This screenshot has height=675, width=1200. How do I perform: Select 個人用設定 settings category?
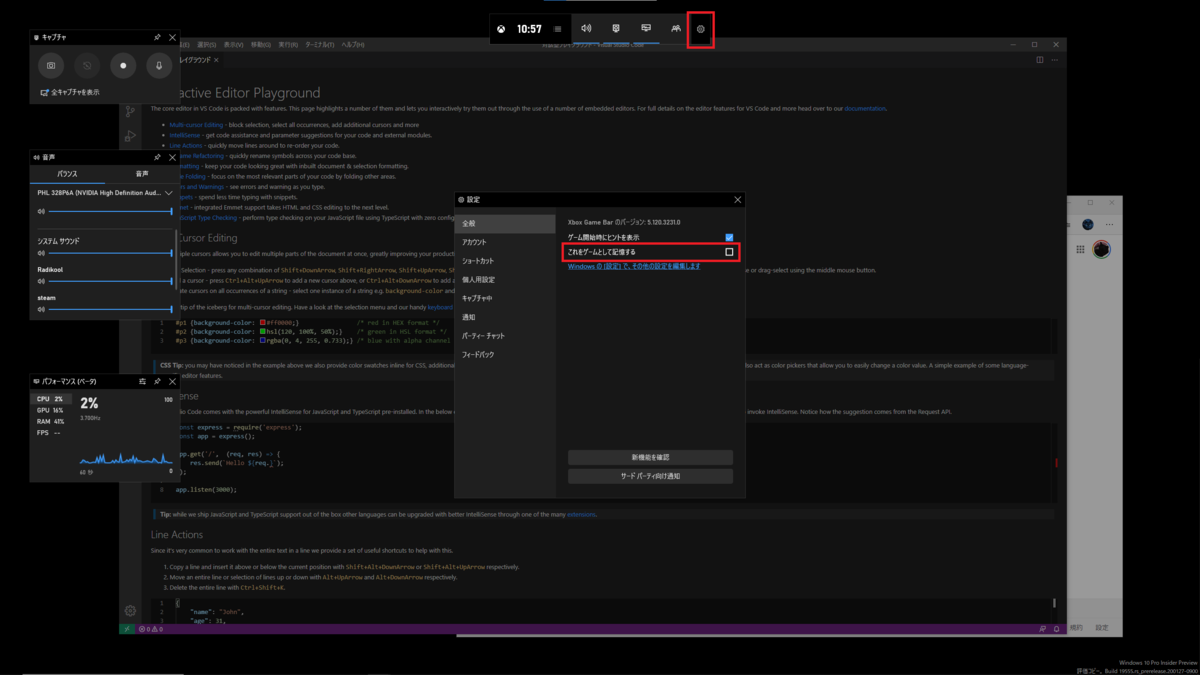[505, 280]
